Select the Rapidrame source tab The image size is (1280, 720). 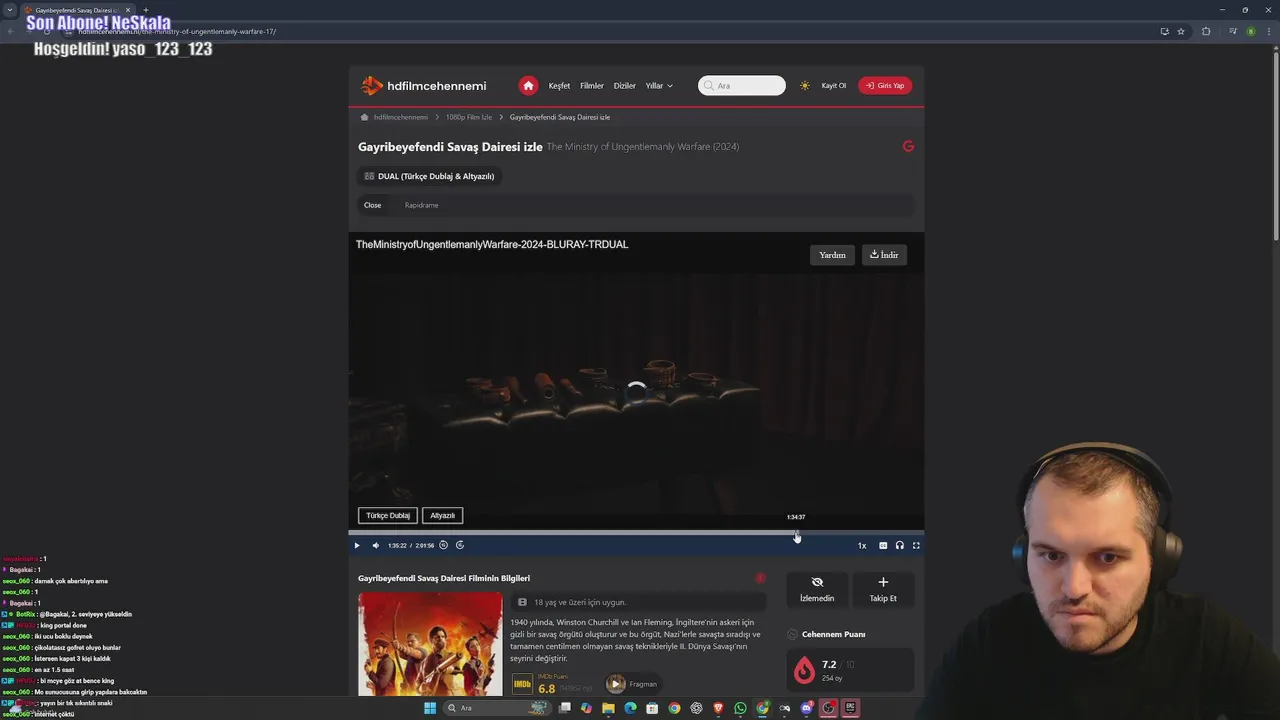click(422, 205)
